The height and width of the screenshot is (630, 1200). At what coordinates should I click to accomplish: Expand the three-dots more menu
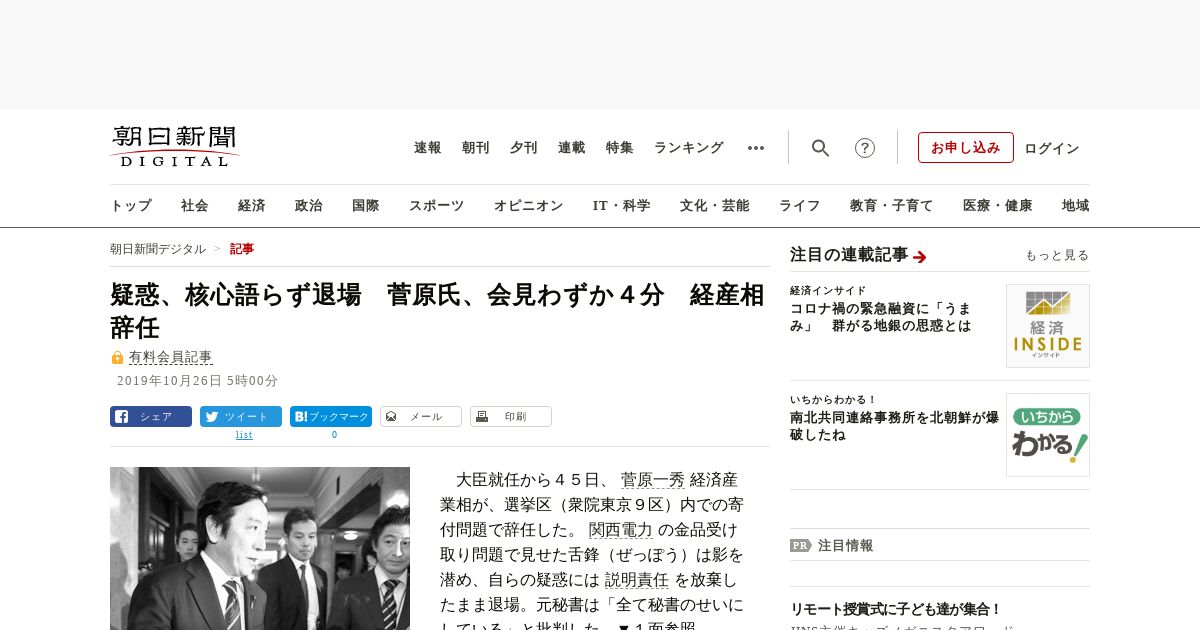(756, 148)
